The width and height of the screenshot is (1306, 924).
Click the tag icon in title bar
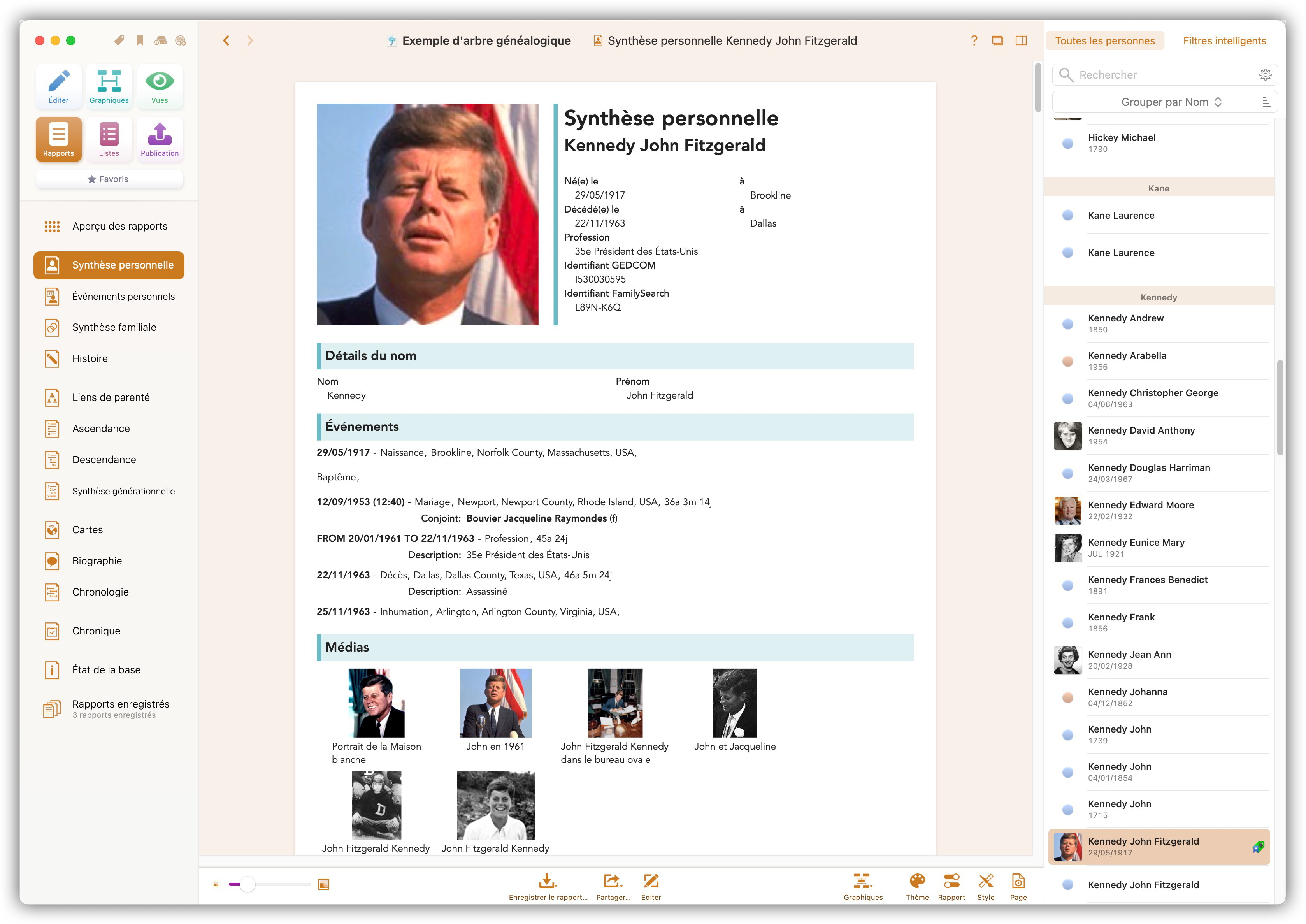point(119,40)
